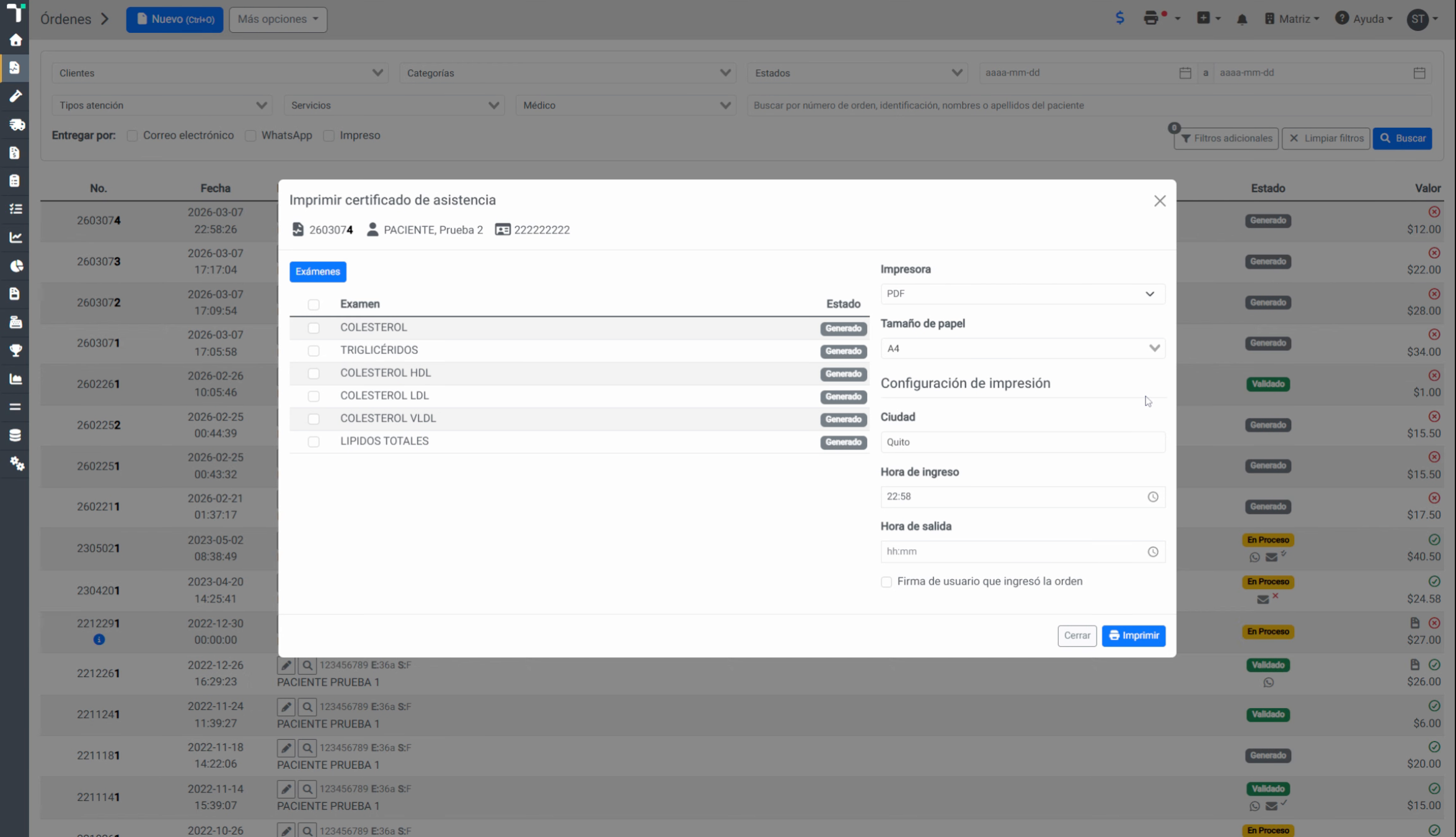Image resolution: width=1456 pixels, height=837 pixels.
Task: Click Limpiar filtros button
Action: pyautogui.click(x=1326, y=138)
